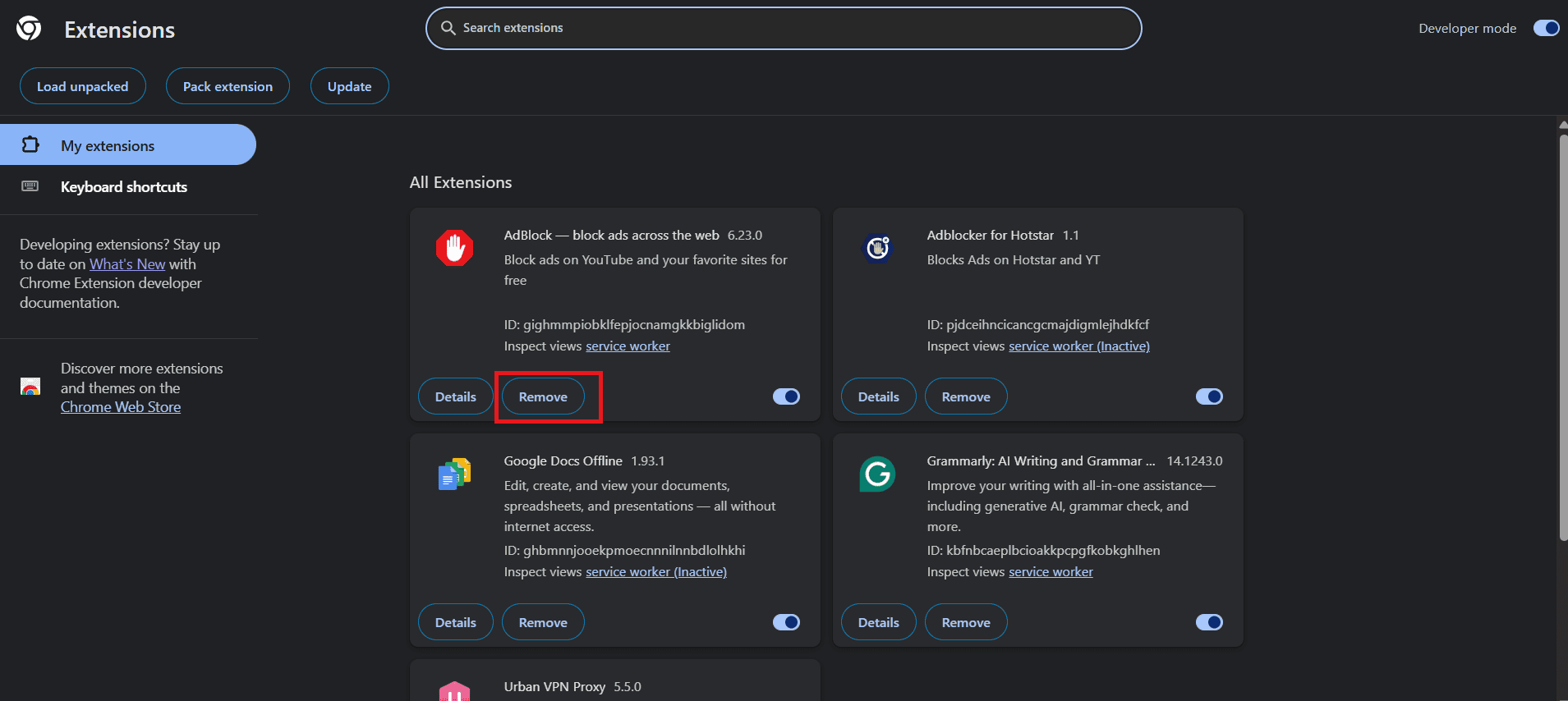Remove Google Docs Offline extension
This screenshot has height=701, width=1568.
pyautogui.click(x=543, y=622)
